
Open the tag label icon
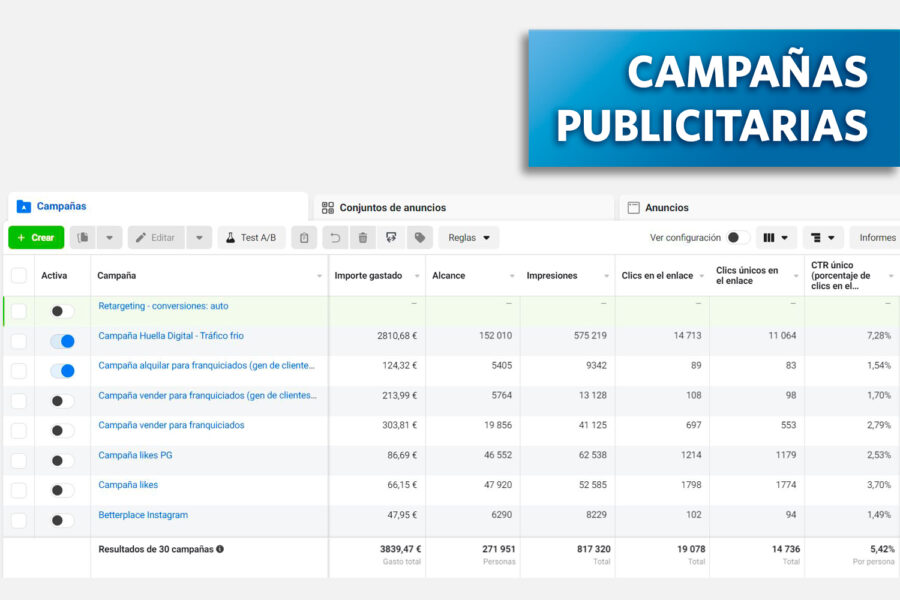point(419,237)
